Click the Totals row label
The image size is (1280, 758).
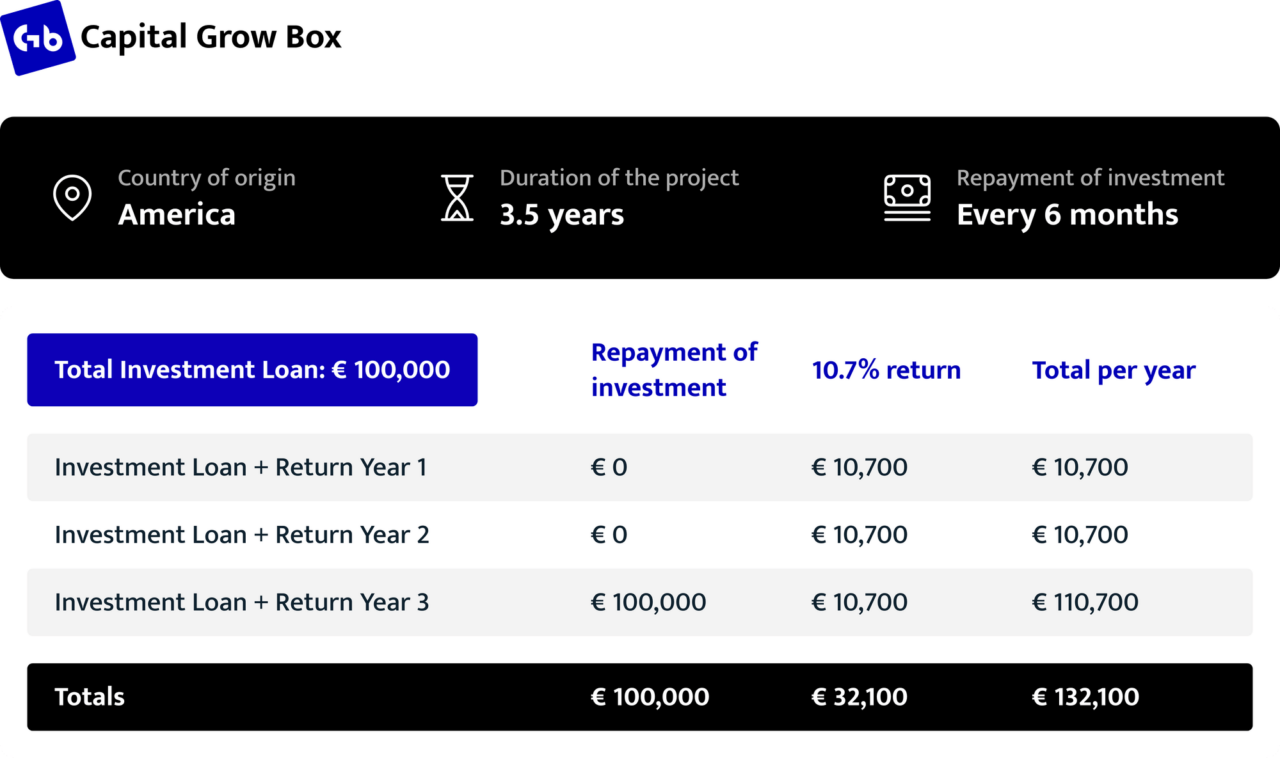coord(90,697)
